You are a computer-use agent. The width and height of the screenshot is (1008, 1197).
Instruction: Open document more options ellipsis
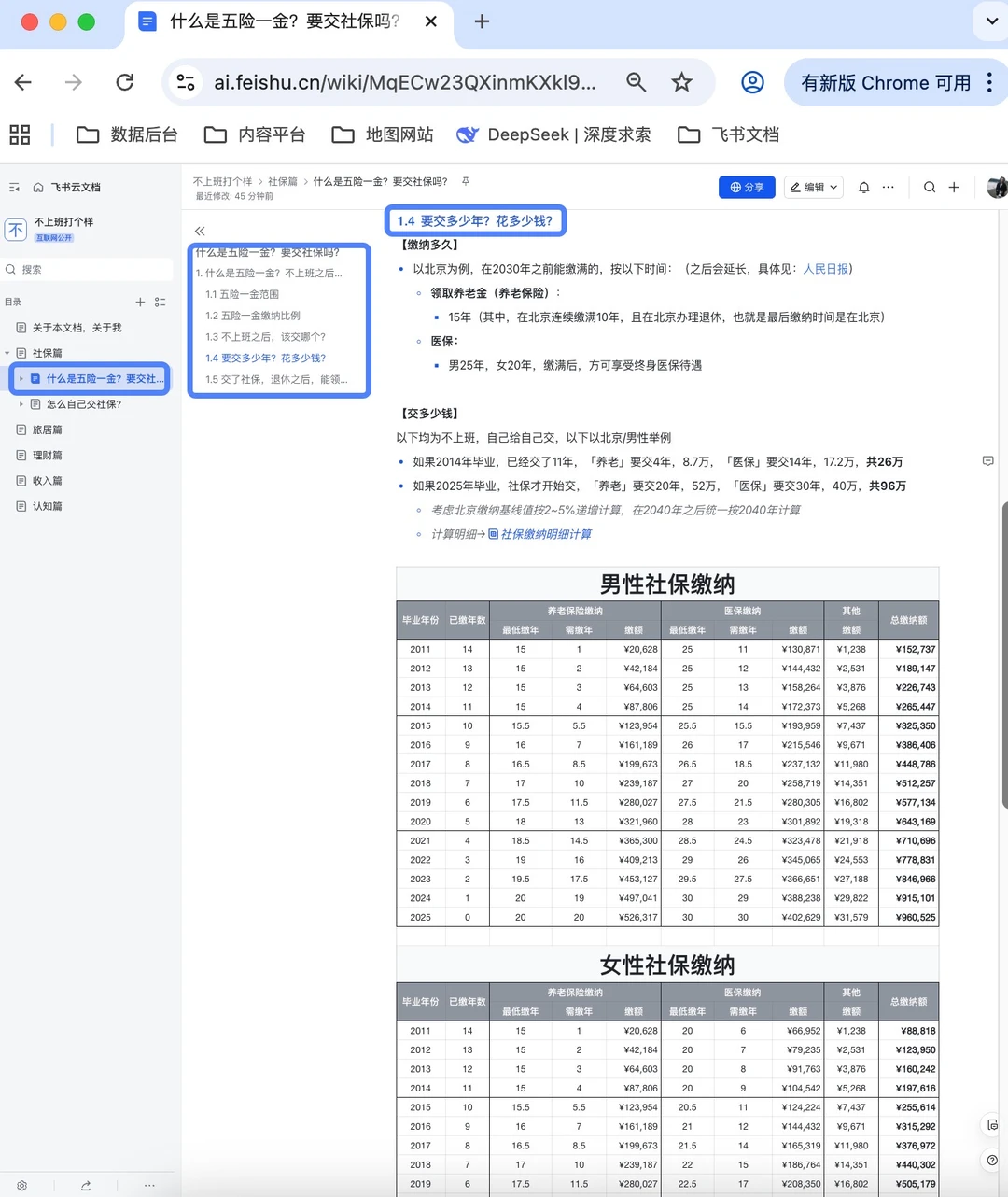(x=889, y=187)
